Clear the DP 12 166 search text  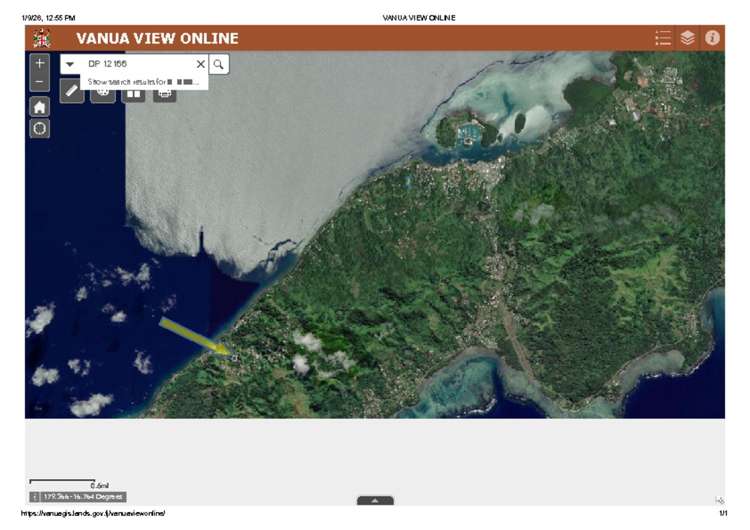(x=201, y=64)
